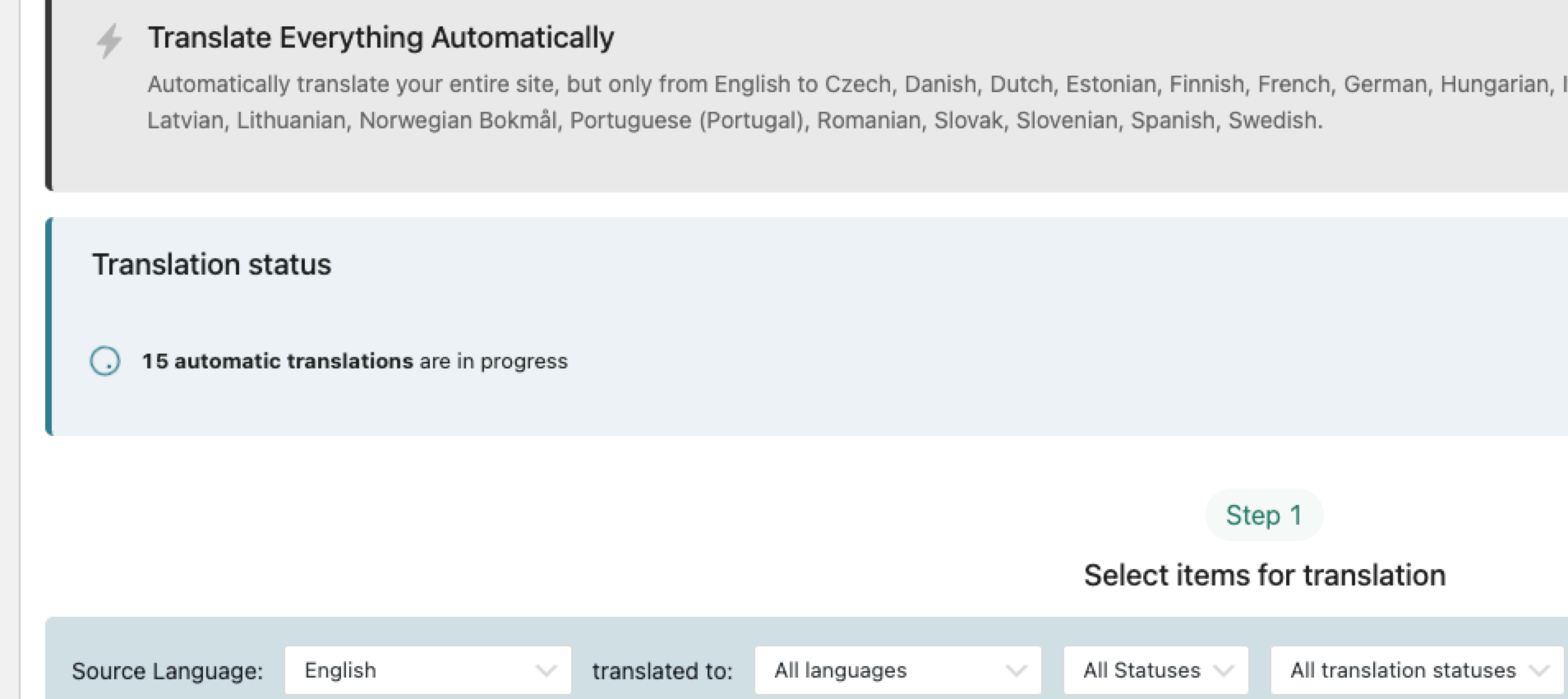Click the lightning bolt icon
Screen dimensions: 1568x699
tap(109, 40)
